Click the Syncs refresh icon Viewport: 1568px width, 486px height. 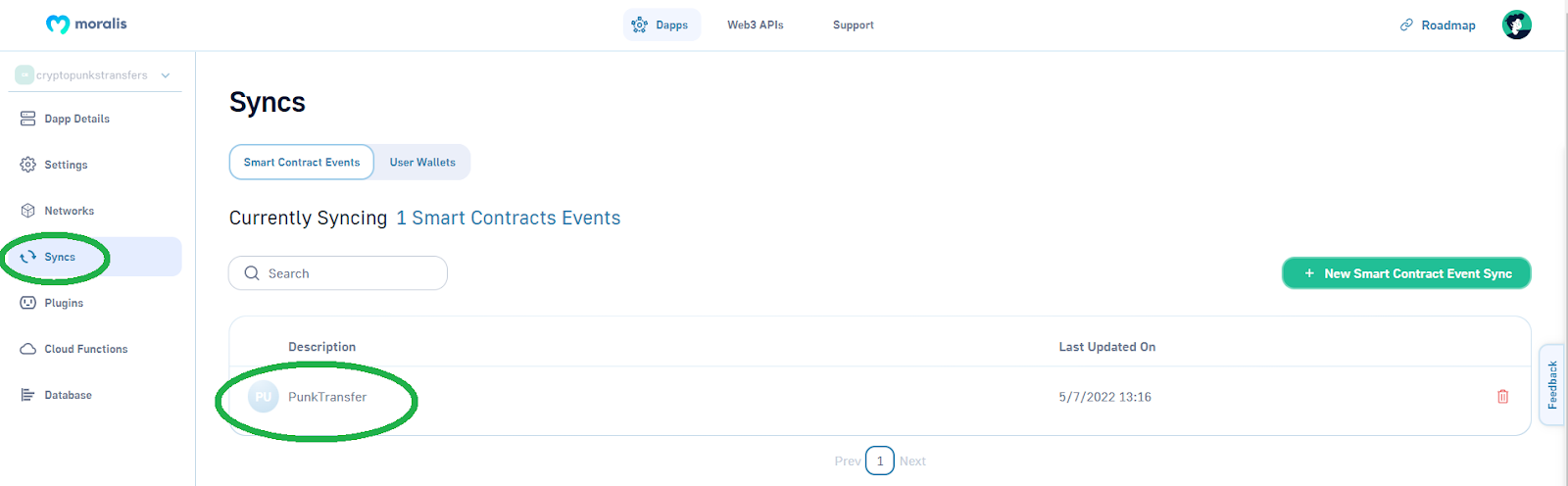[x=28, y=257]
